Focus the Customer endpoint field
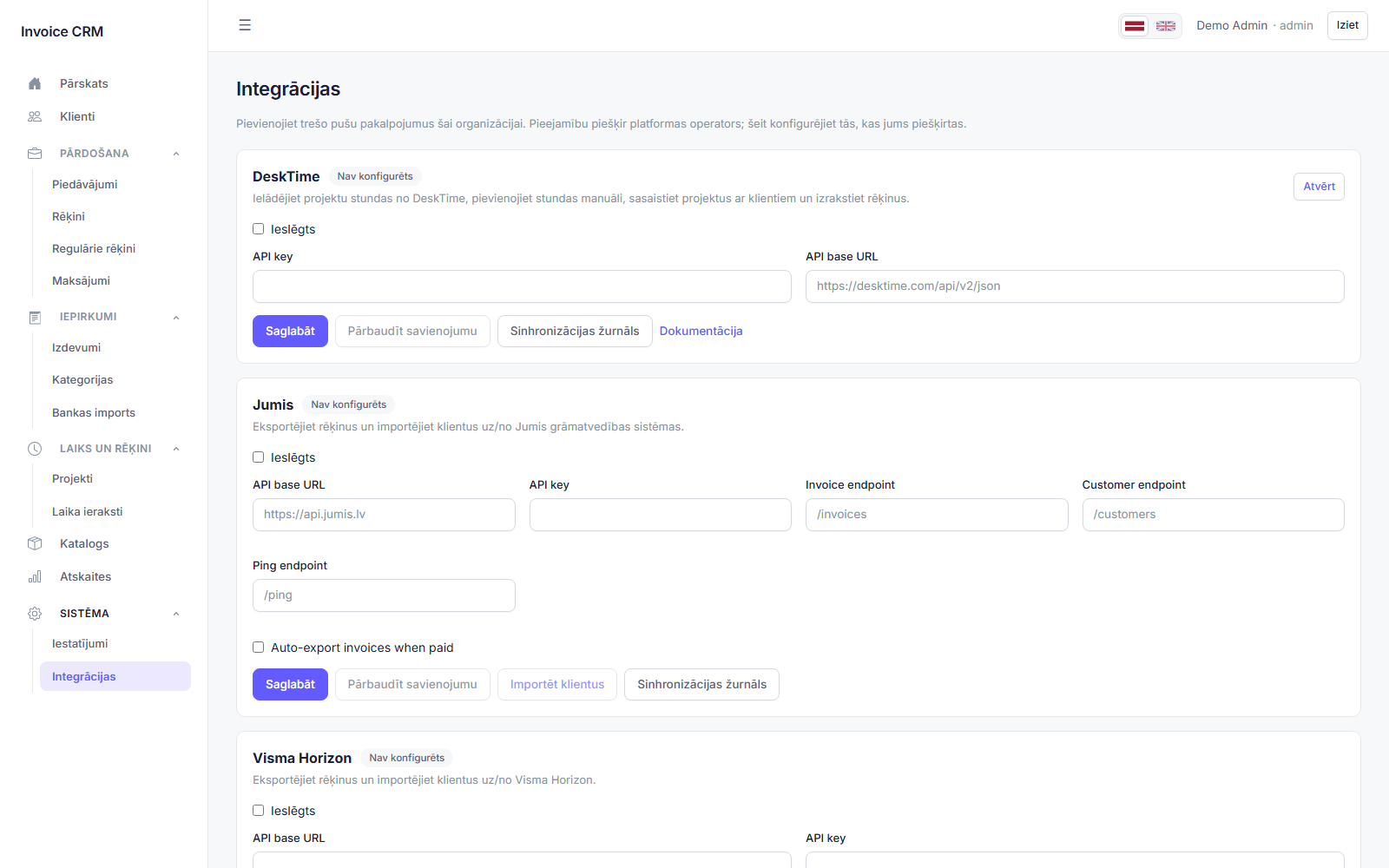 click(1214, 515)
